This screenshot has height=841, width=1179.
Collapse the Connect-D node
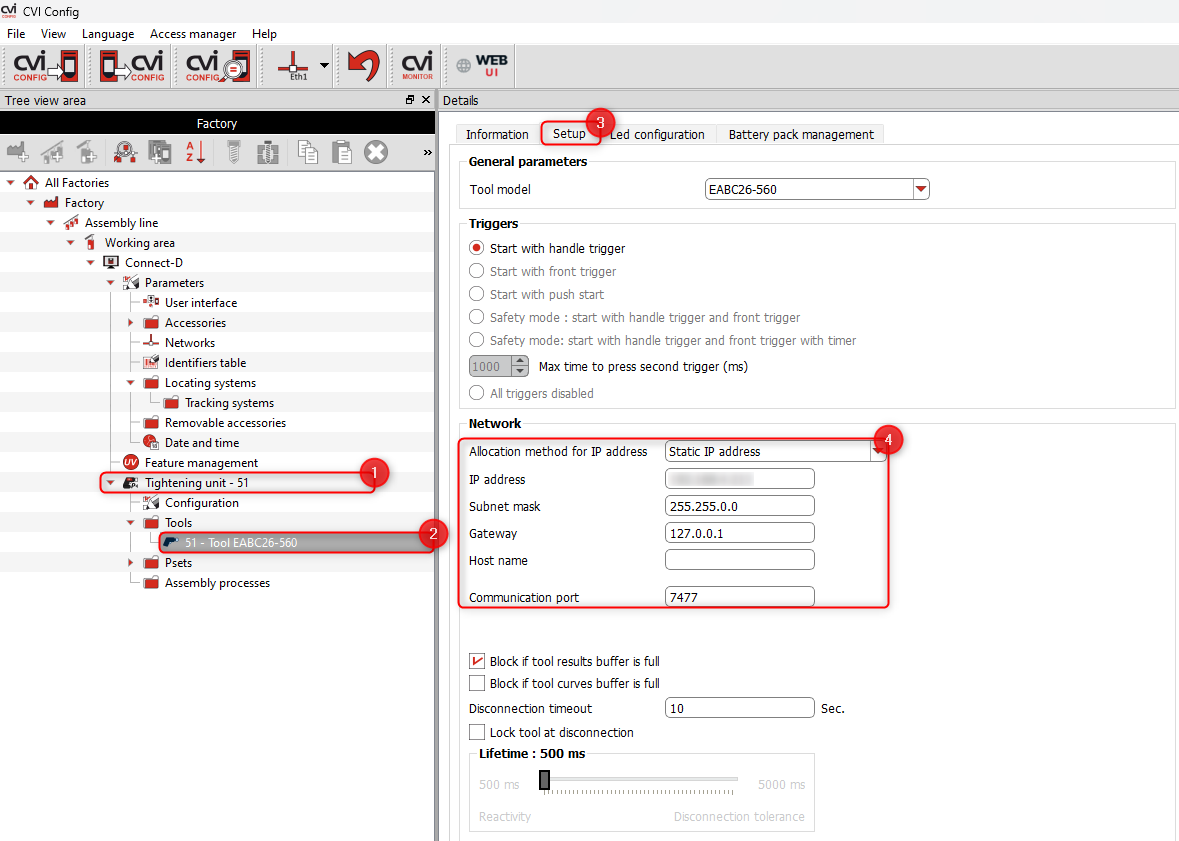click(x=90, y=263)
